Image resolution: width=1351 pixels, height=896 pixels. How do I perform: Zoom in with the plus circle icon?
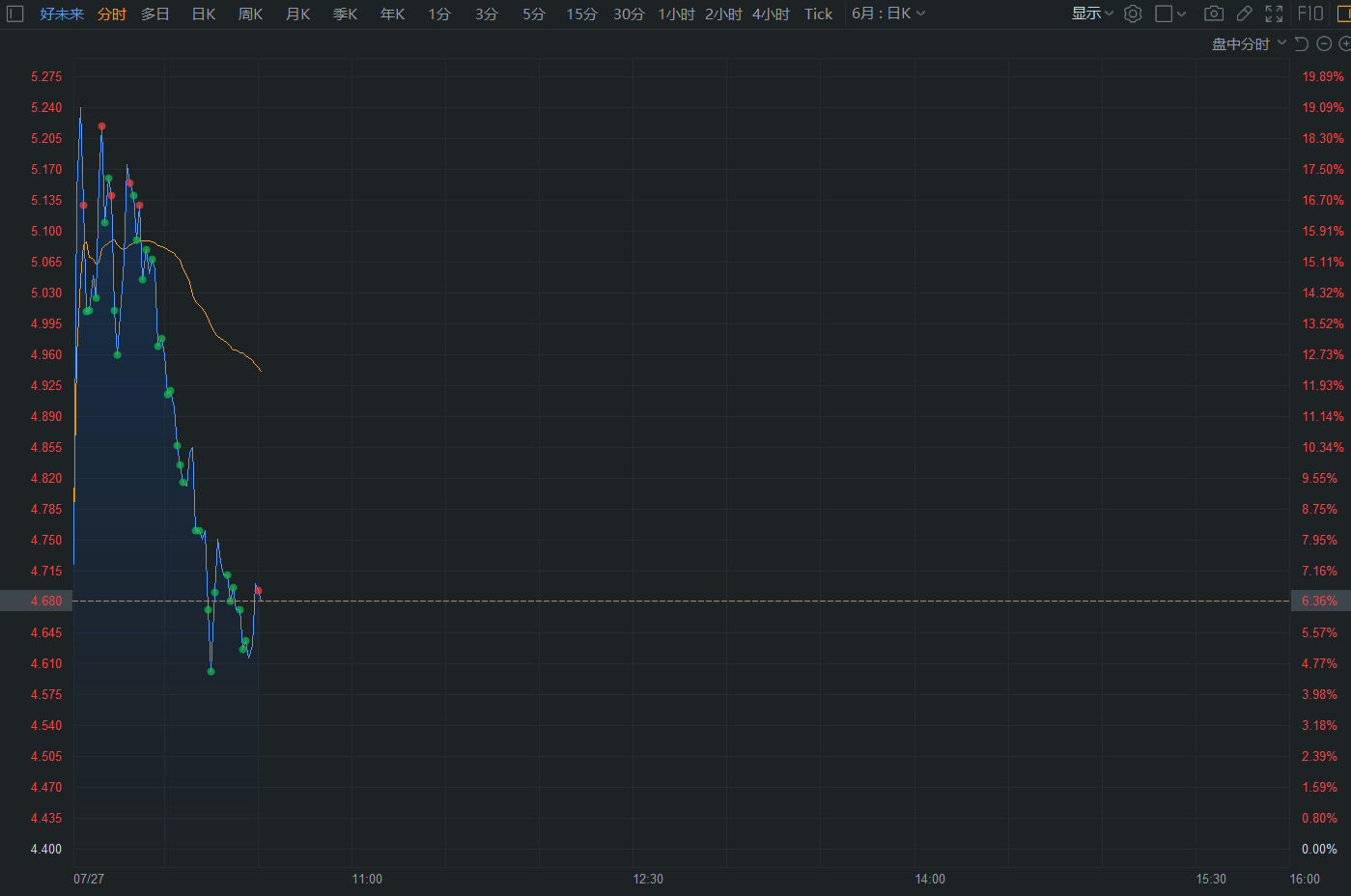(1345, 43)
